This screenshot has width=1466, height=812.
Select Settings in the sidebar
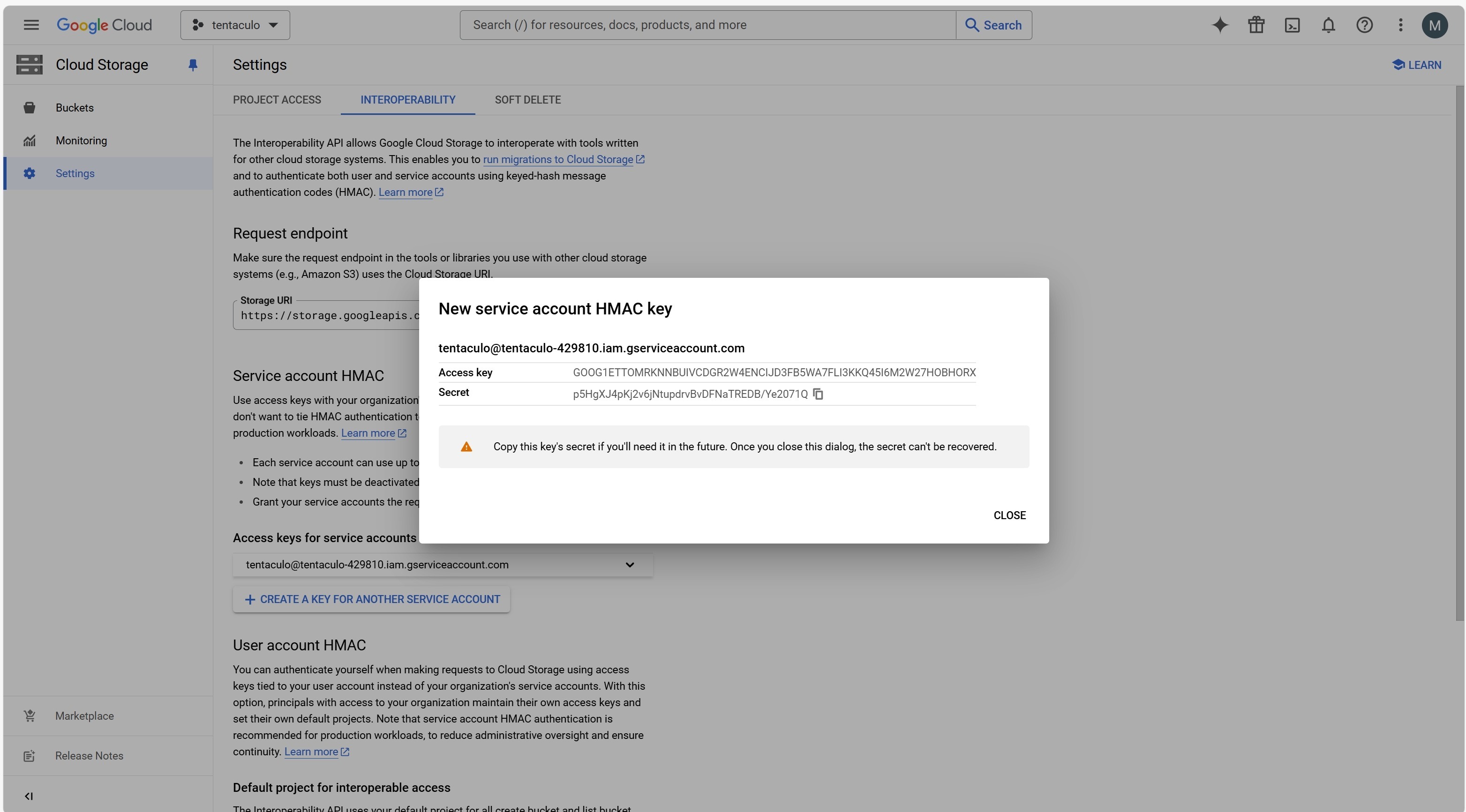(x=108, y=173)
